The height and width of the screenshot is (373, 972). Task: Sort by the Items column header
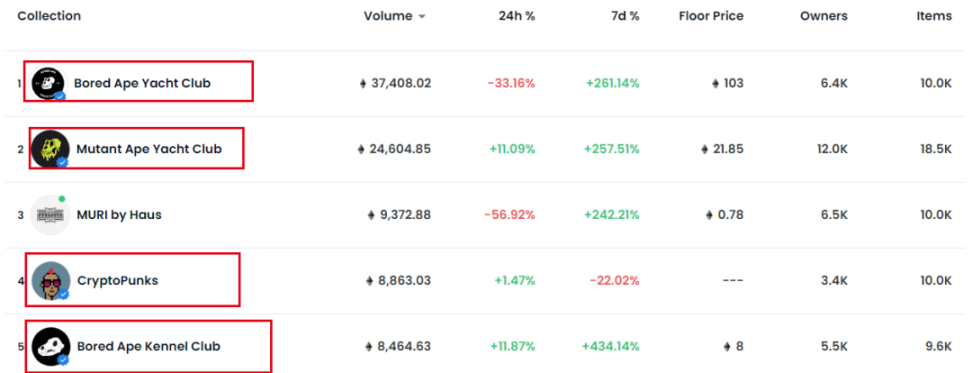pyautogui.click(x=934, y=16)
